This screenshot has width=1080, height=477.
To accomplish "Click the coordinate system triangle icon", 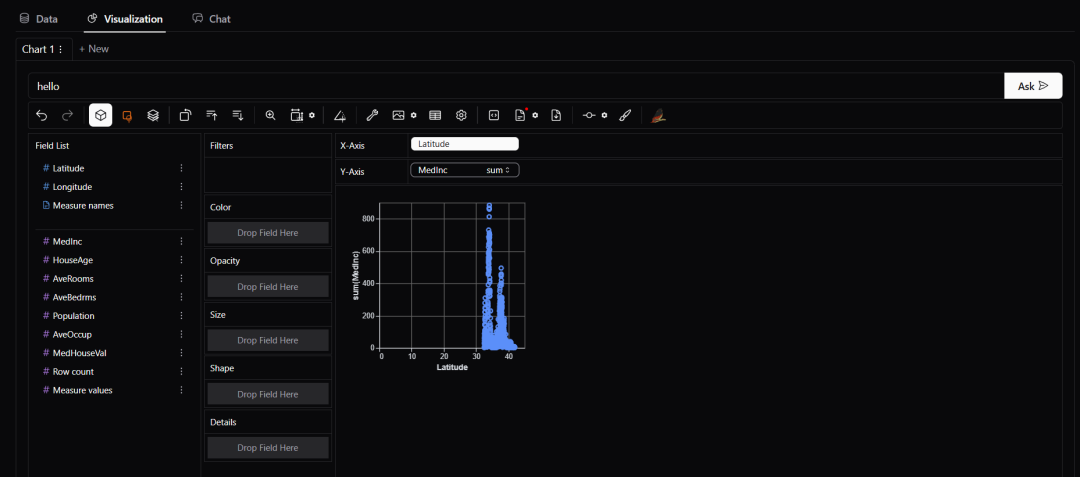I will coord(340,116).
